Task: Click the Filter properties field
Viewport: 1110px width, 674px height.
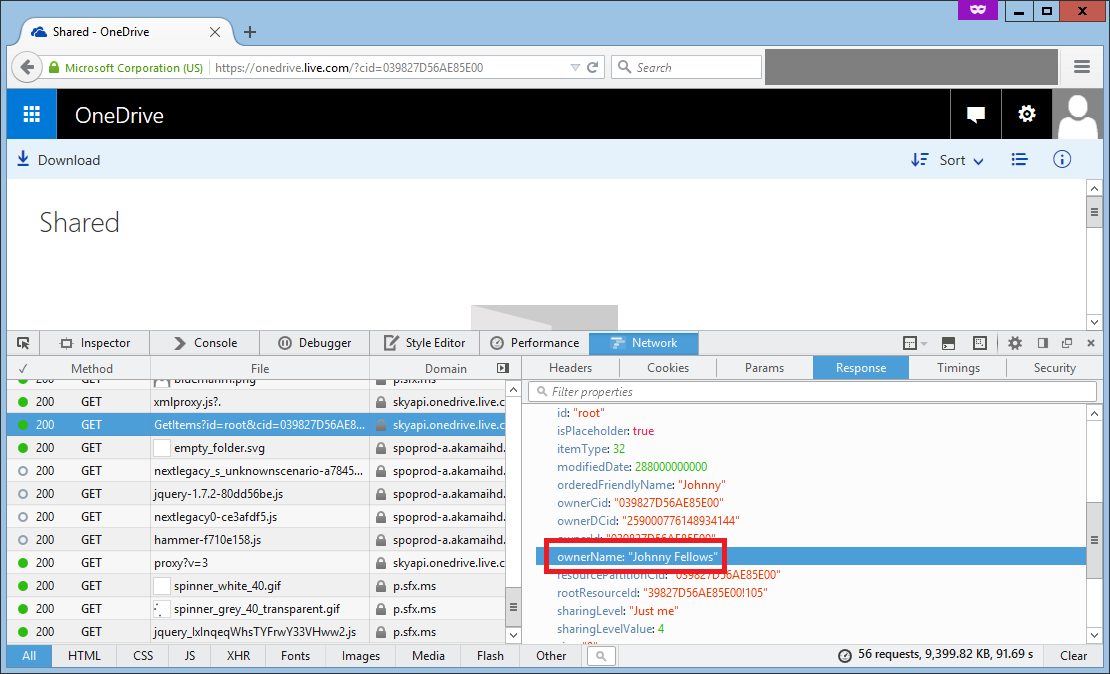Action: click(x=812, y=392)
